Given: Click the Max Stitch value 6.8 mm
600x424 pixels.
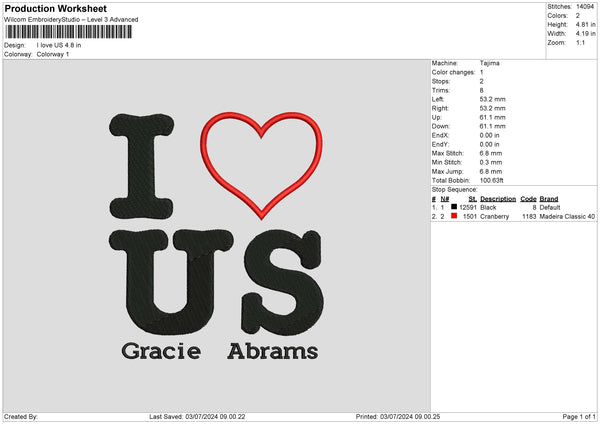Looking at the screenshot, I should 491,153.
